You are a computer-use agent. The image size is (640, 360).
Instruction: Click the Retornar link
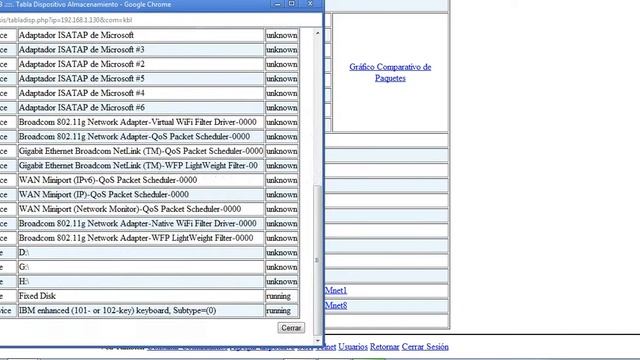[384, 347]
